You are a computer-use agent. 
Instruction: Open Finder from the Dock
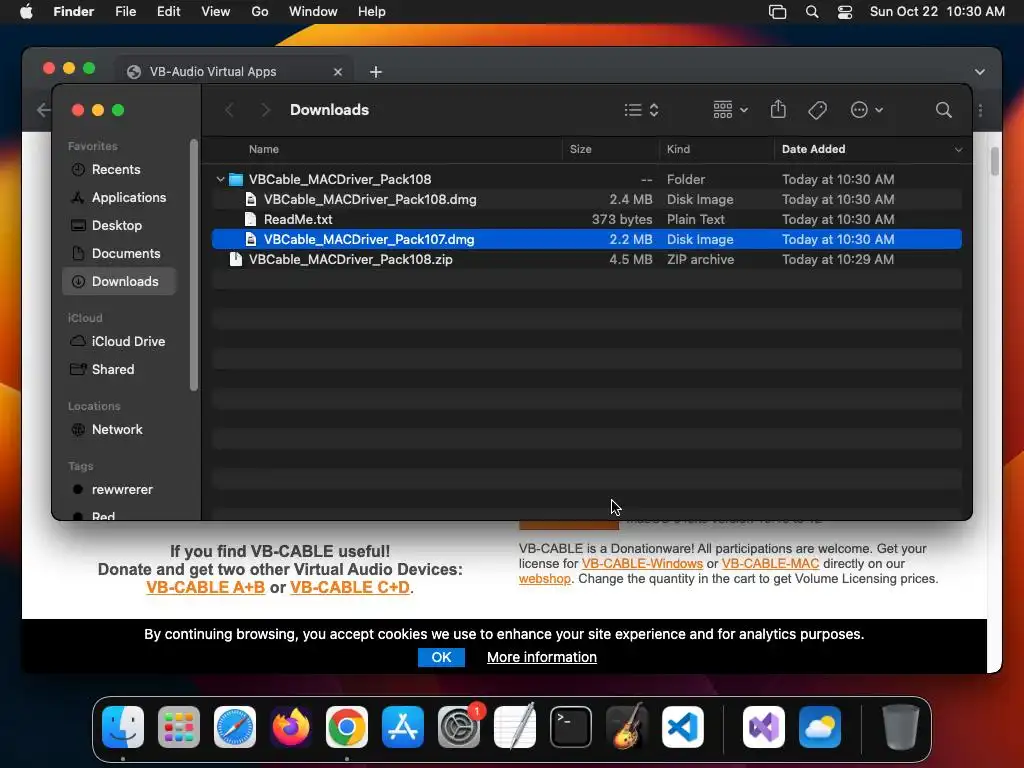click(123, 727)
